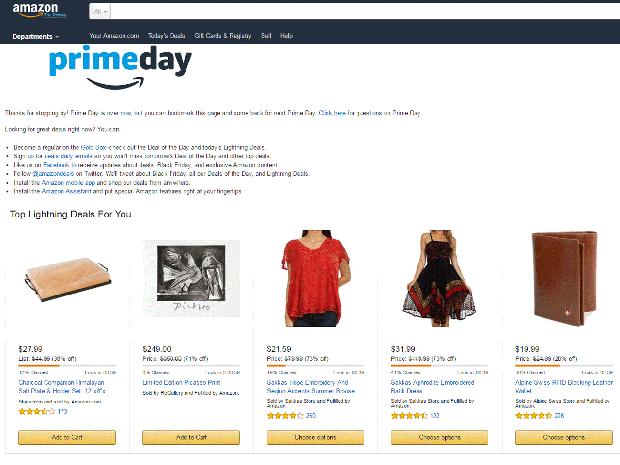620x465 pixels.
Task: View star rating of Himalayan Salt Plate
Action: pyautogui.click(x=36, y=412)
